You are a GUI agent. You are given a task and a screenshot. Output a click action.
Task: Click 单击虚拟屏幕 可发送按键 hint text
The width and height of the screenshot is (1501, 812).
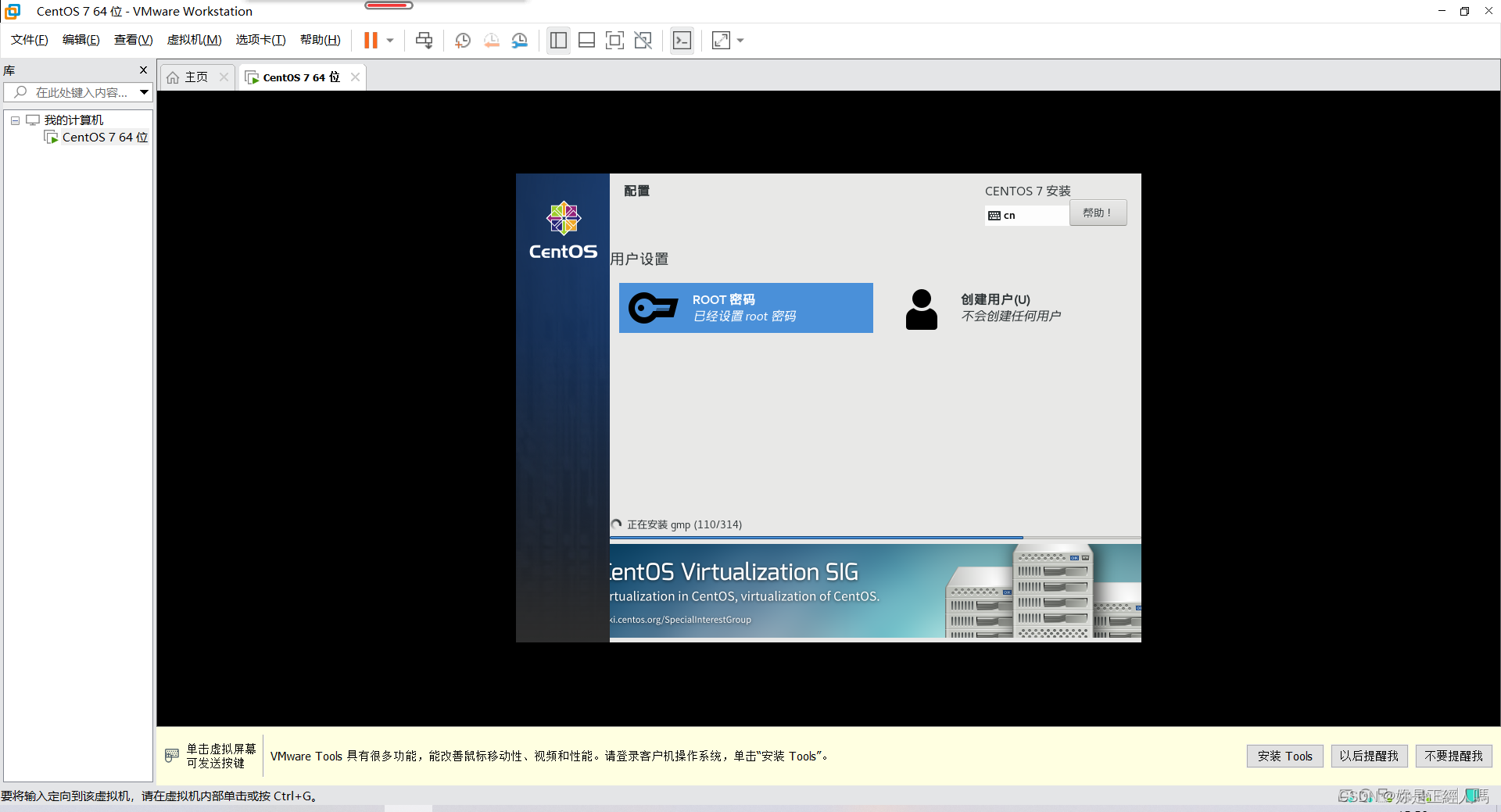point(220,756)
